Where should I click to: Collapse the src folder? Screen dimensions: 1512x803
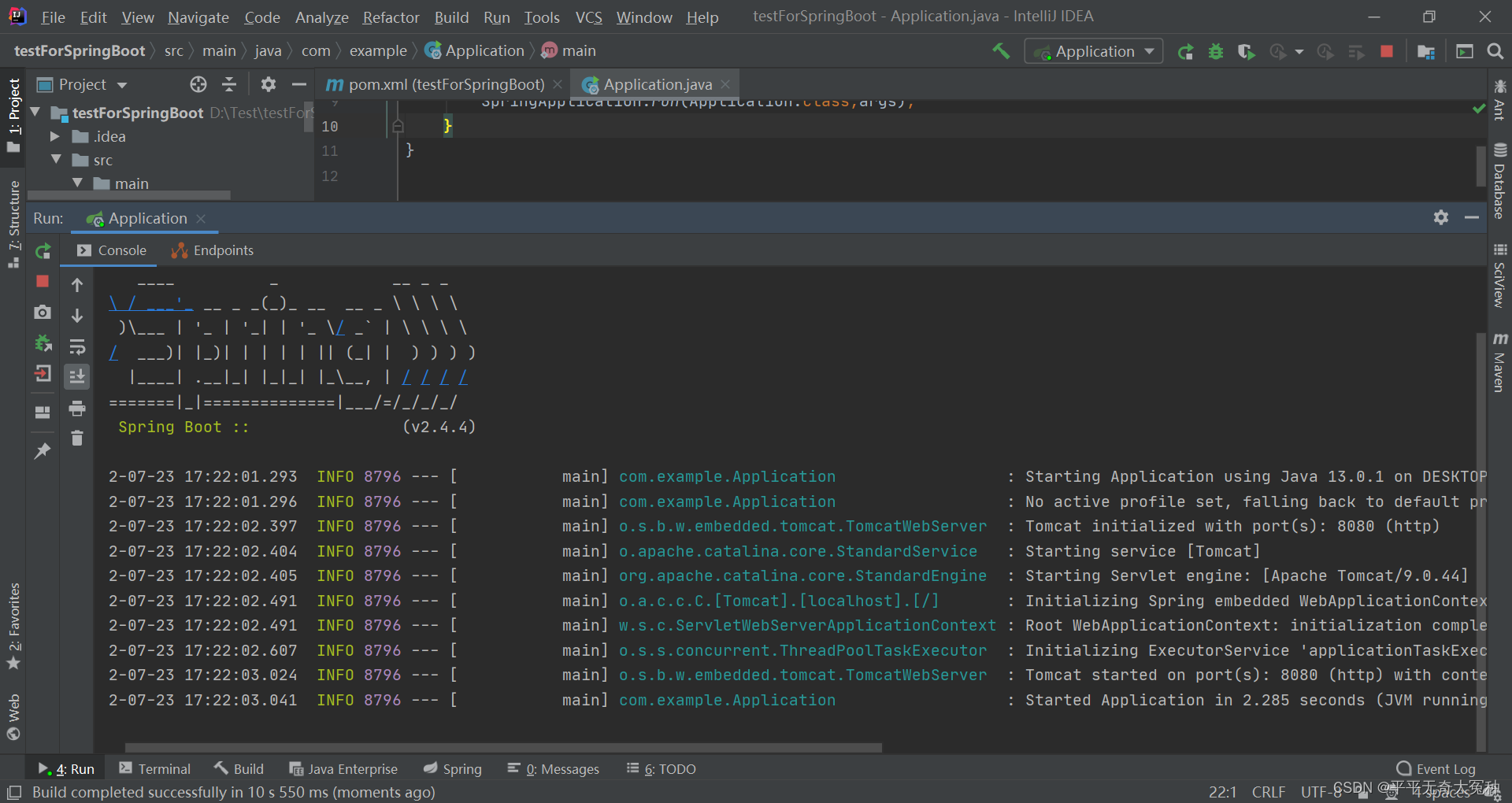point(56,160)
